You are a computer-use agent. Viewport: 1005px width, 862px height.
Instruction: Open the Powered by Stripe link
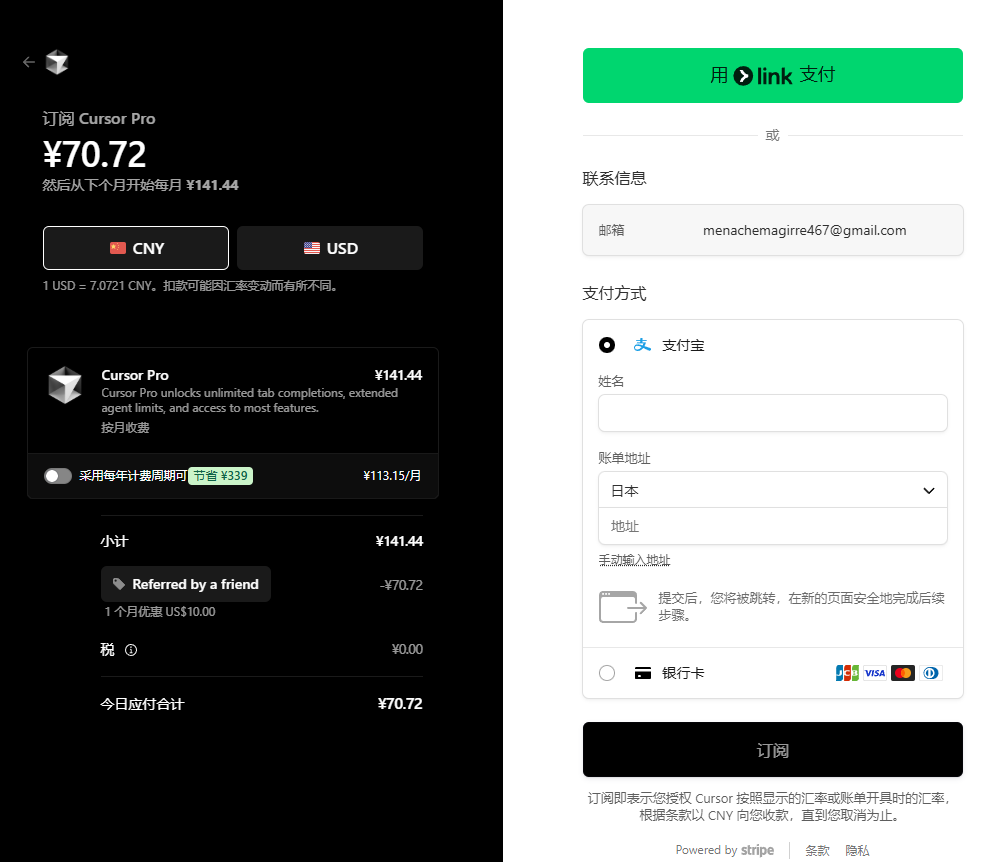point(724,850)
